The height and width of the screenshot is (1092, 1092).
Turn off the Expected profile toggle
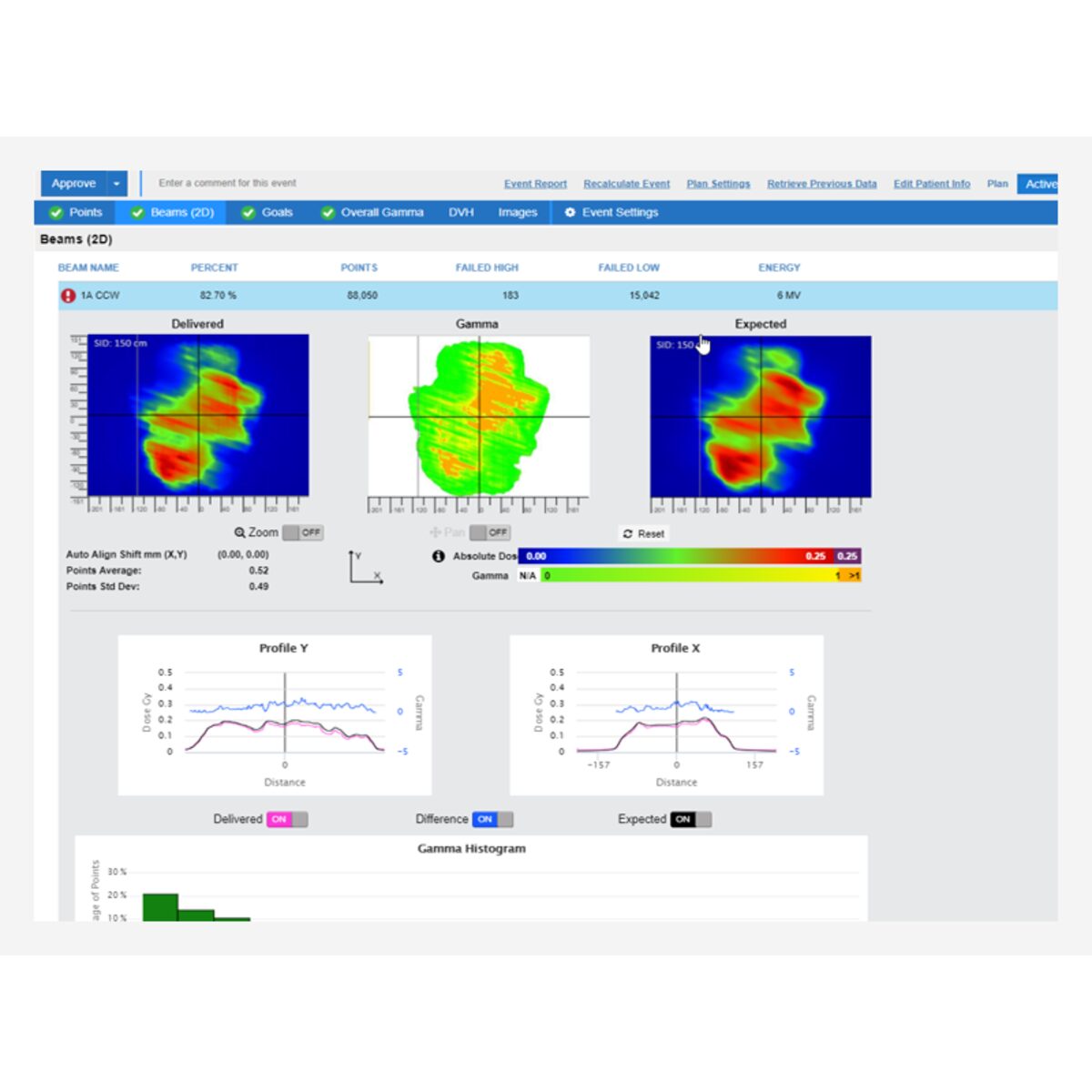coord(692,819)
